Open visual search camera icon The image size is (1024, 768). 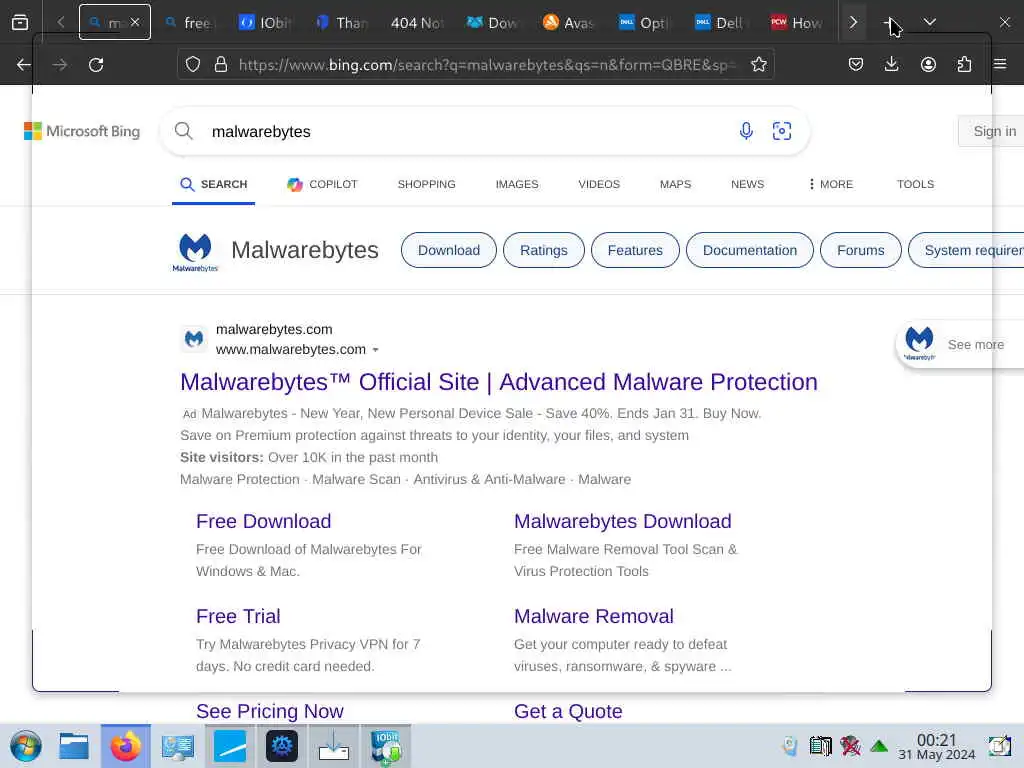pyautogui.click(x=782, y=131)
